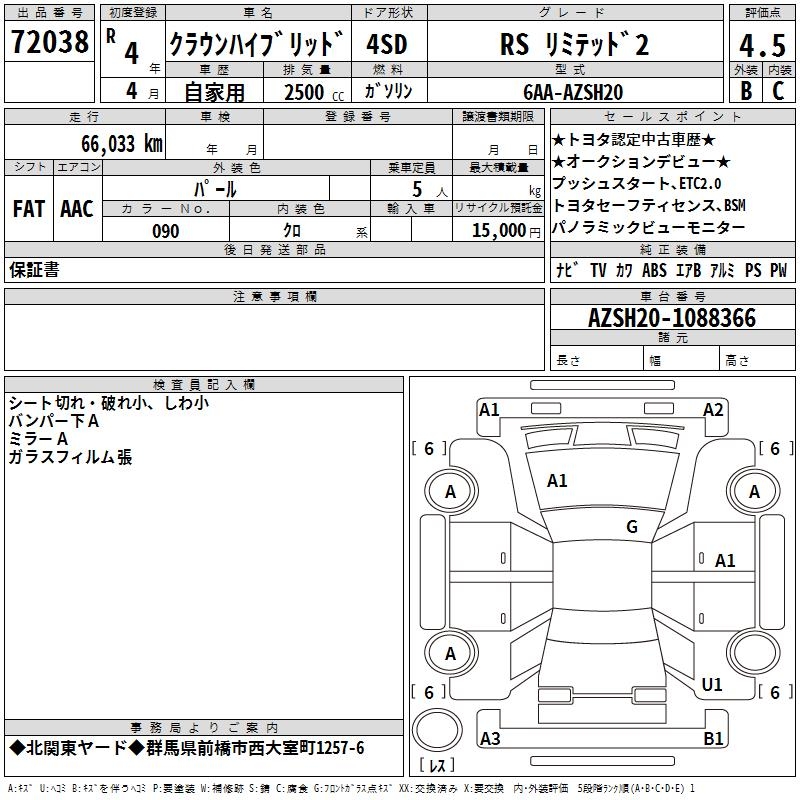The image size is (800, 800).
Task: Click inspector note ガラスフィルム張
Action: (x=70, y=457)
